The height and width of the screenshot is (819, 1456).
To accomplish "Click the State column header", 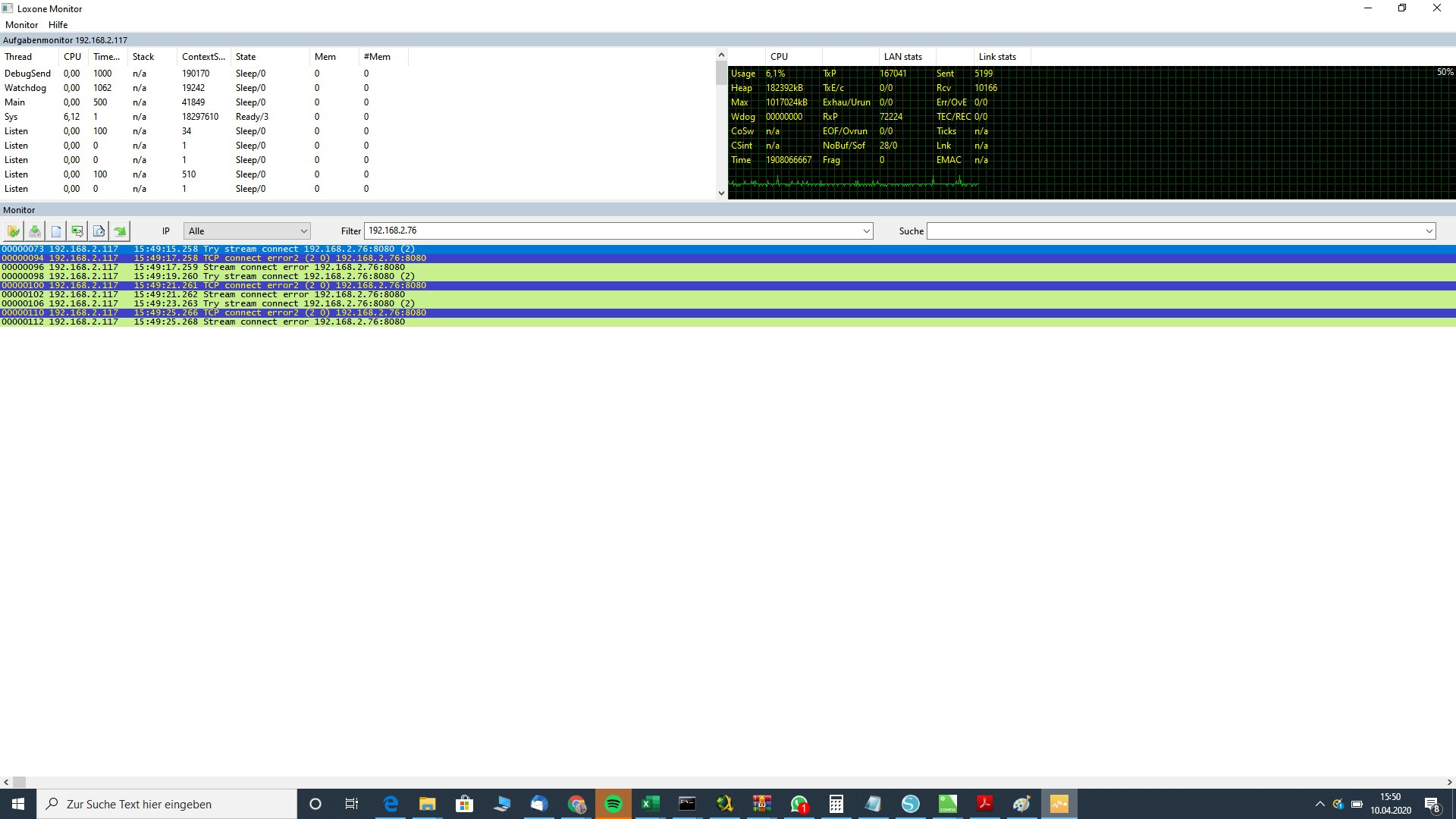I will click(246, 57).
